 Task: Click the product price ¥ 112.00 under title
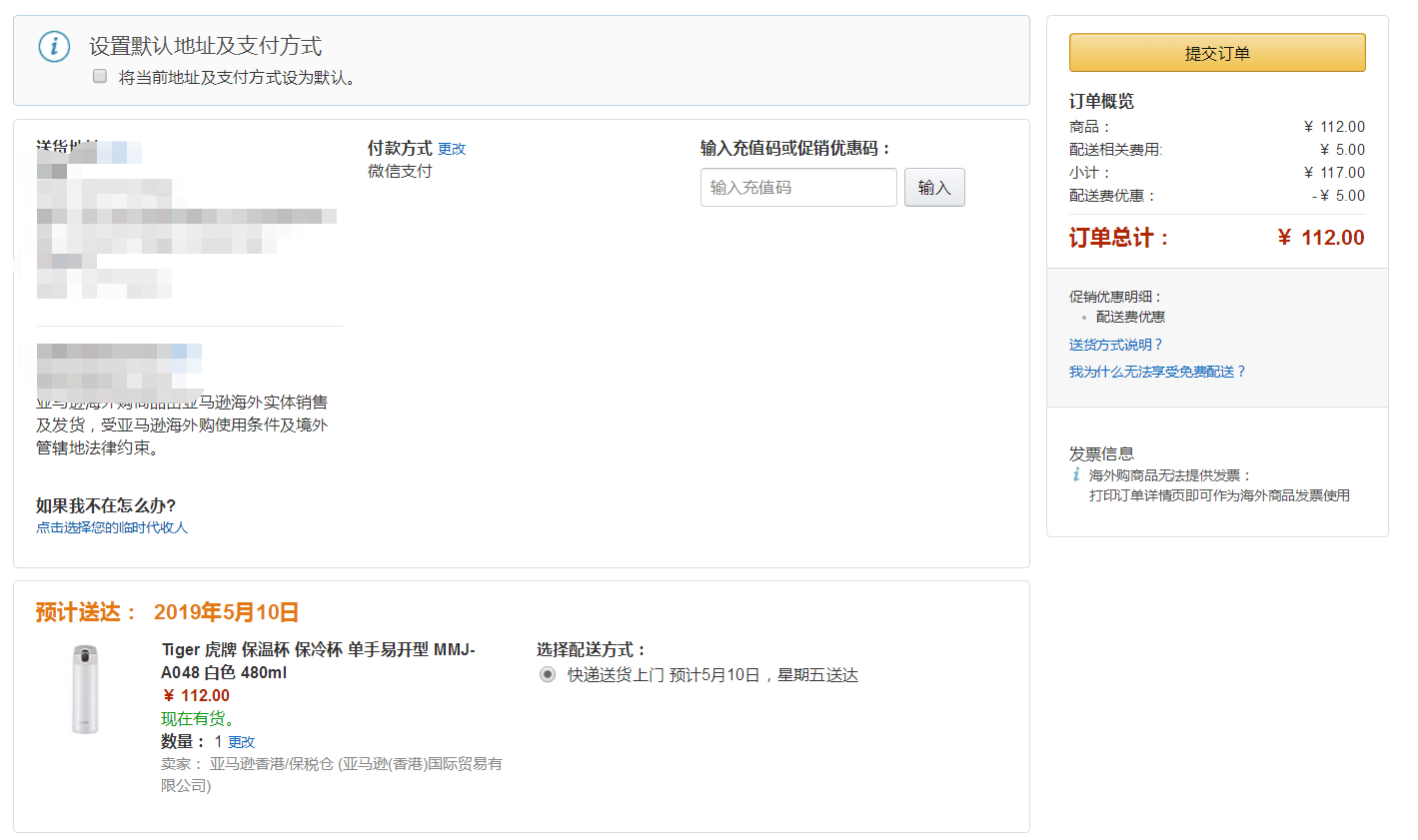196,695
